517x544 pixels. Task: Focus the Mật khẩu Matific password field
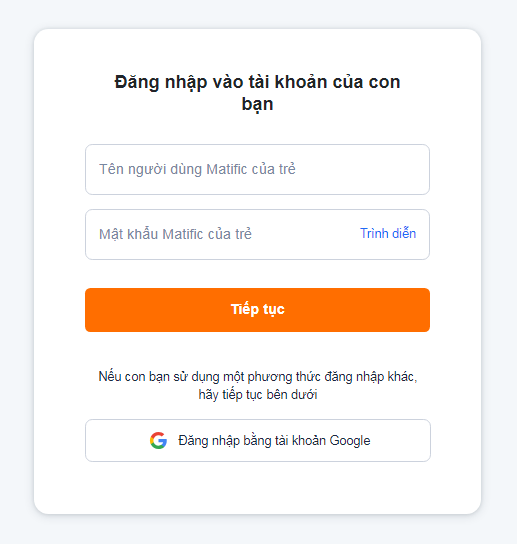[257, 235]
